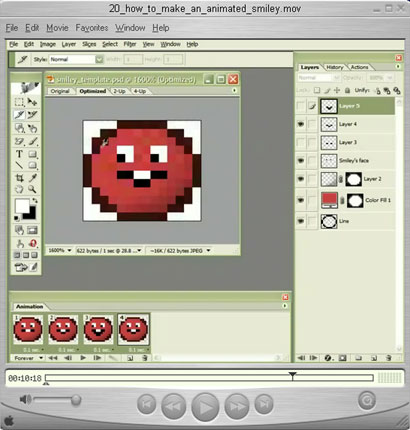Select the Eyedropper tool
The image size is (410, 430).
32,178
